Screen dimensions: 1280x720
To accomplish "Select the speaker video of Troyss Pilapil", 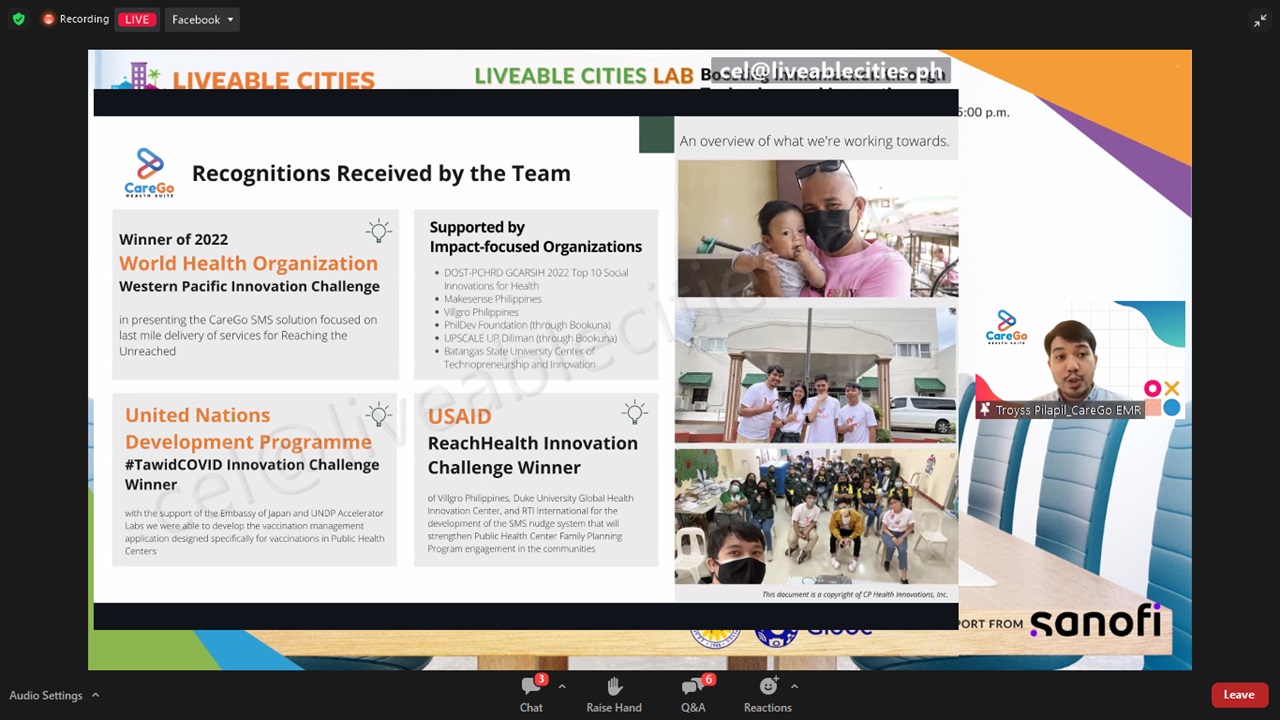I will [1078, 360].
